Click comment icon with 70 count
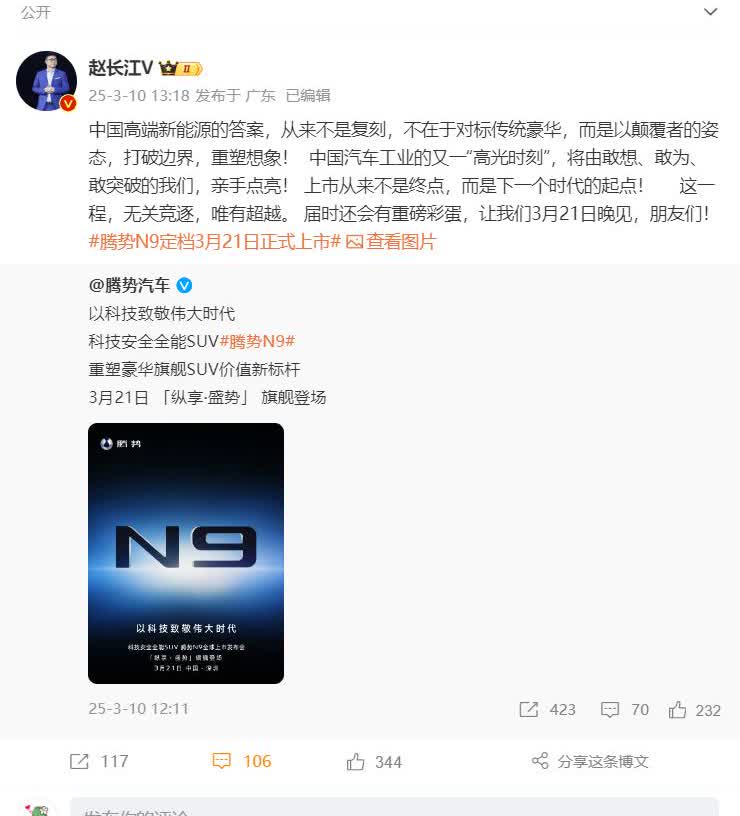This screenshot has width=740, height=816. [x=624, y=709]
